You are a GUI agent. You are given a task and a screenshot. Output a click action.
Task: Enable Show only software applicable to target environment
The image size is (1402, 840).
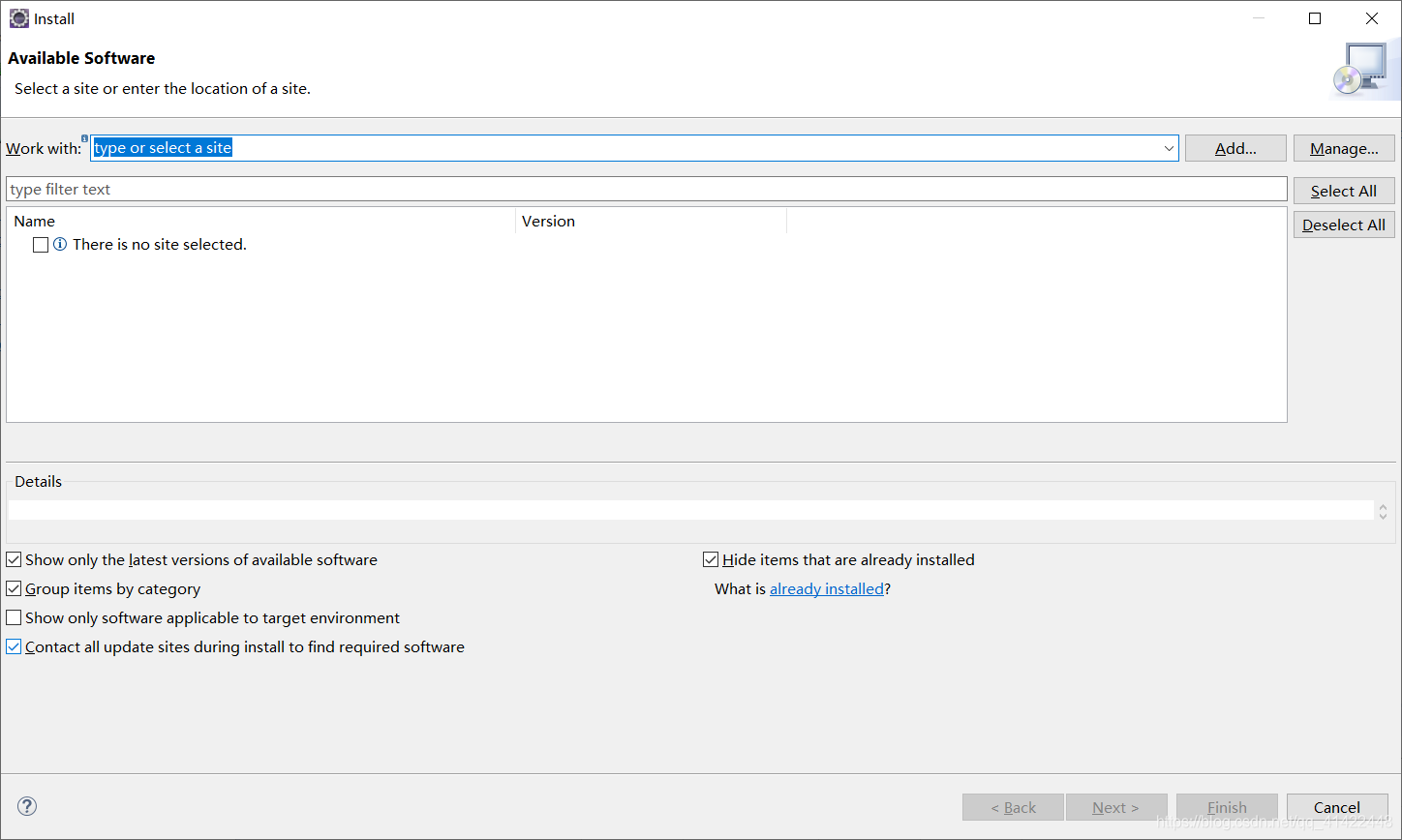(x=14, y=617)
